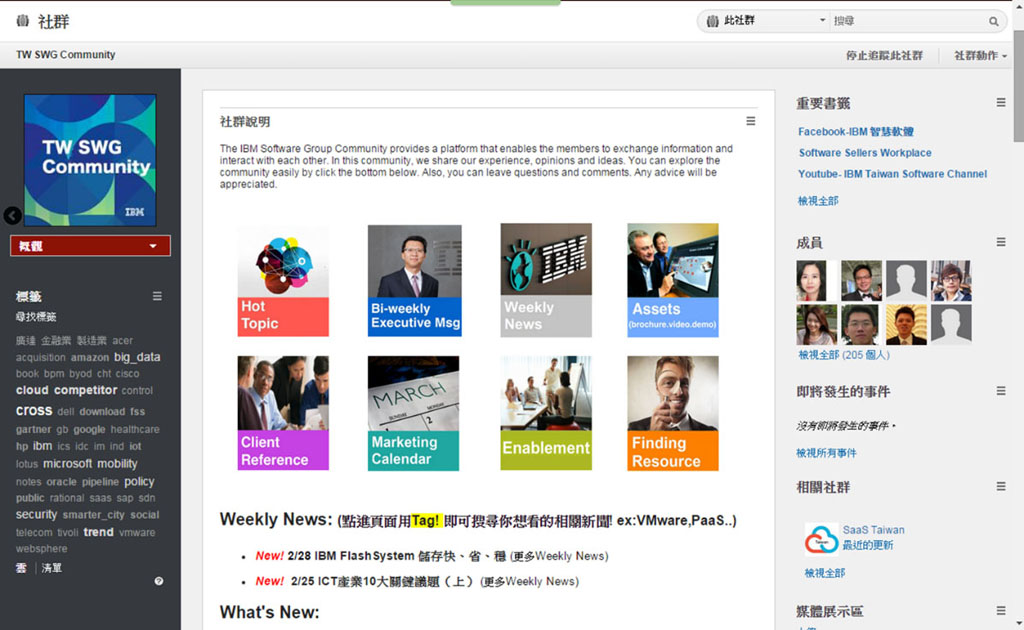Open the 概觀 red navigation dropdown
This screenshot has width=1024, height=630.
tap(90, 246)
